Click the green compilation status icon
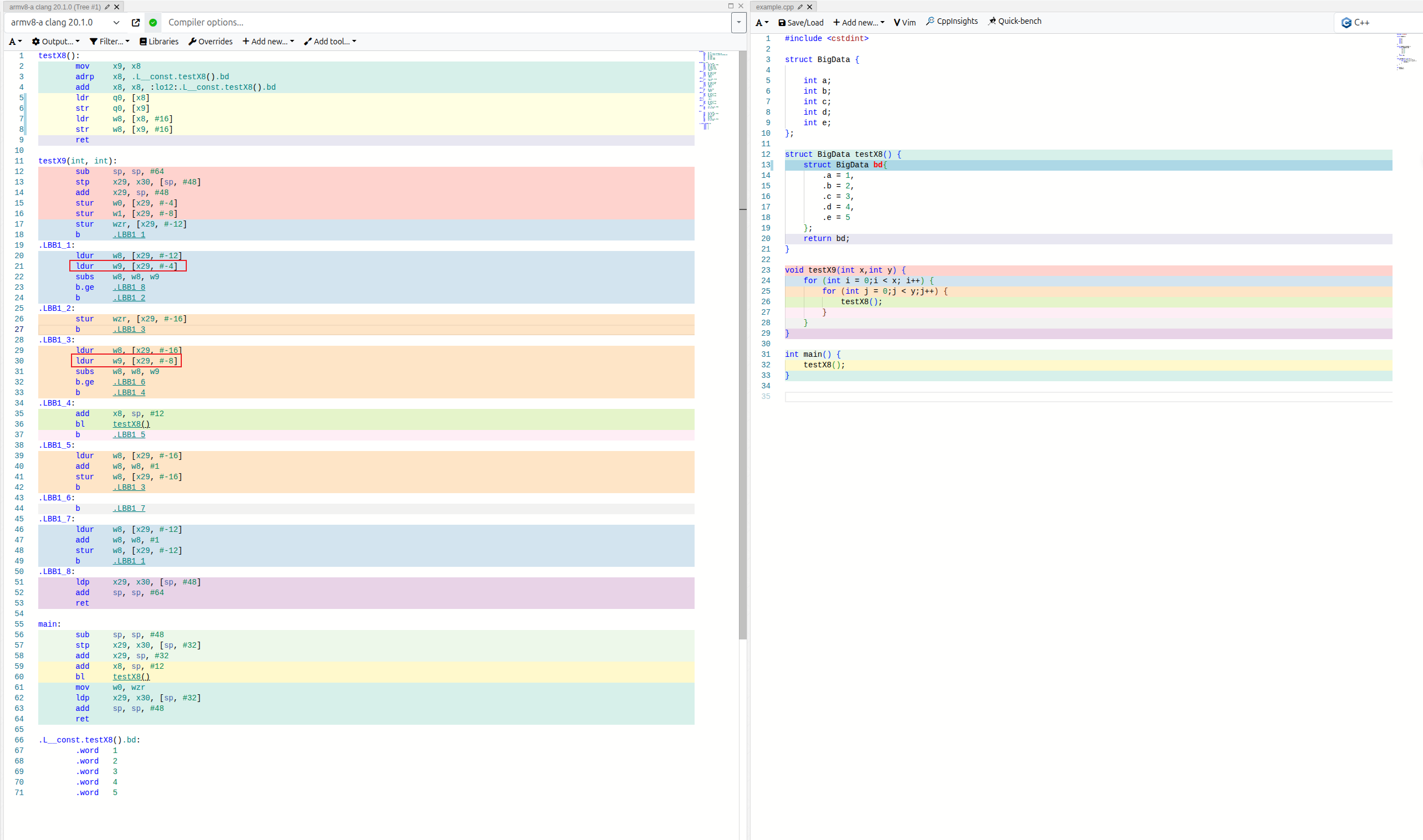 pos(153,23)
